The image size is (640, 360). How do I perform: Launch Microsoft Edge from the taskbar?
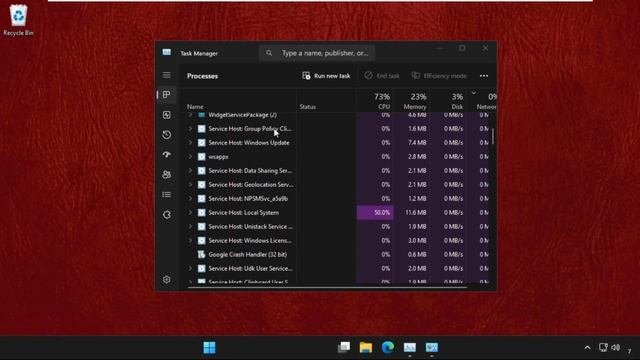click(x=388, y=347)
